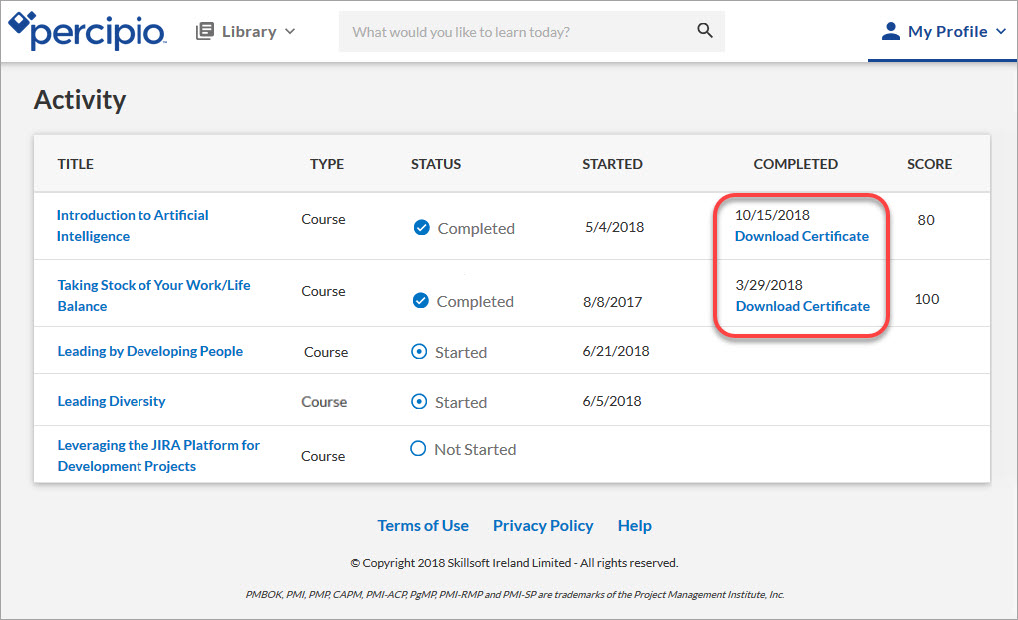Download certificate for Taking Stock of Work/Life Balance

coord(802,307)
